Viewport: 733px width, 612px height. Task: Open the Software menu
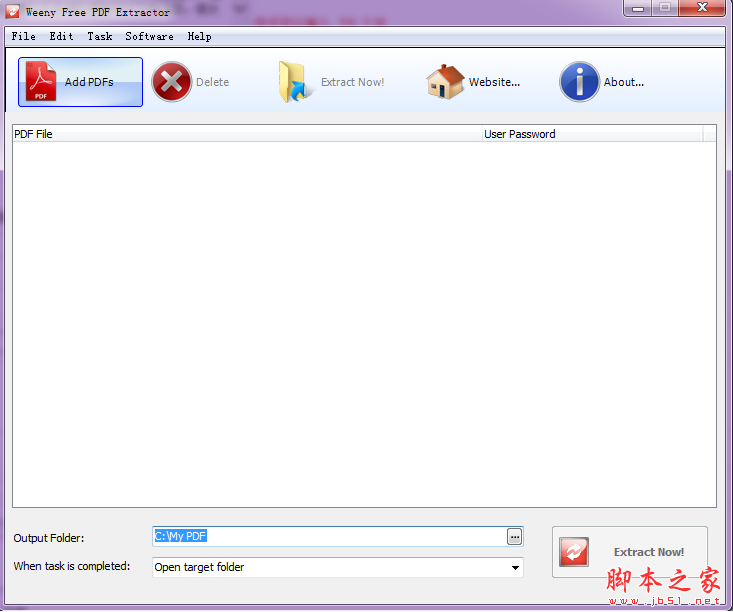[149, 36]
